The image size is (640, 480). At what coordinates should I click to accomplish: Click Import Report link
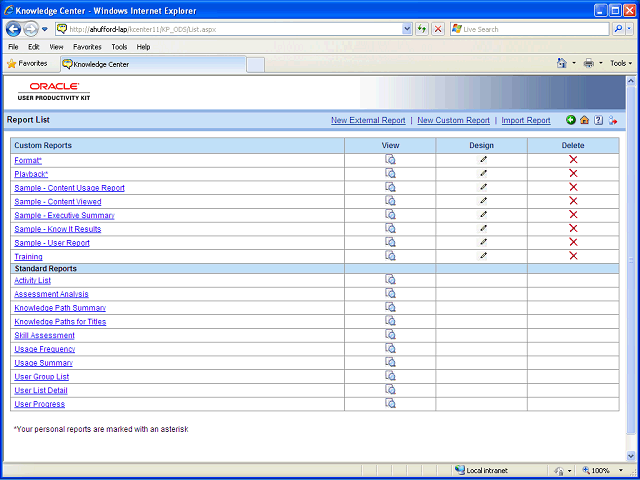pyautogui.click(x=526, y=120)
